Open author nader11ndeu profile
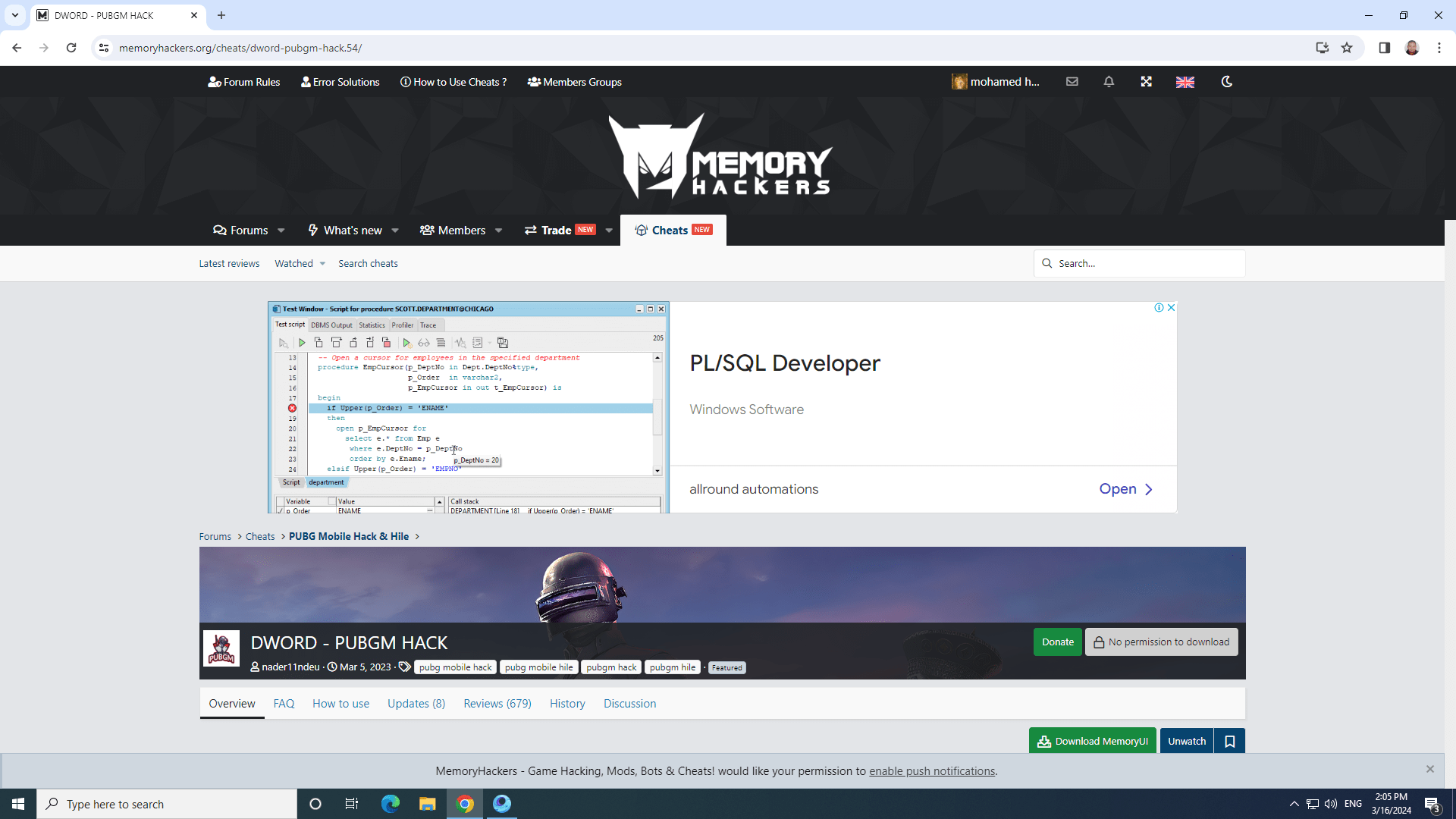This screenshot has width=1456, height=819. (x=290, y=667)
